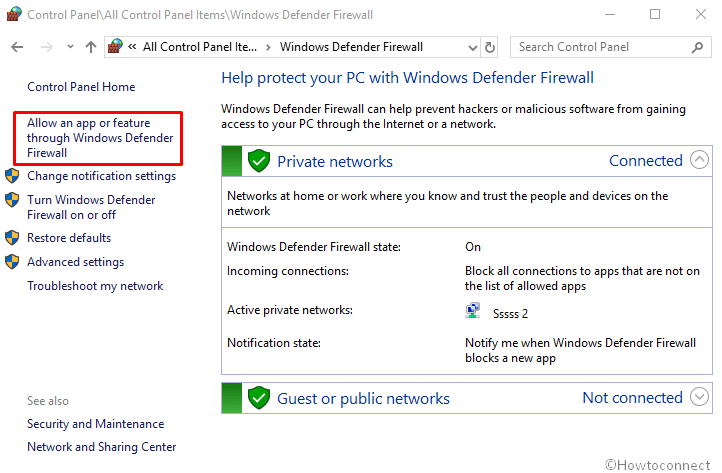Viewport: 722px width, 473px height.
Task: Click the Incoming connections label
Action: click(288, 271)
